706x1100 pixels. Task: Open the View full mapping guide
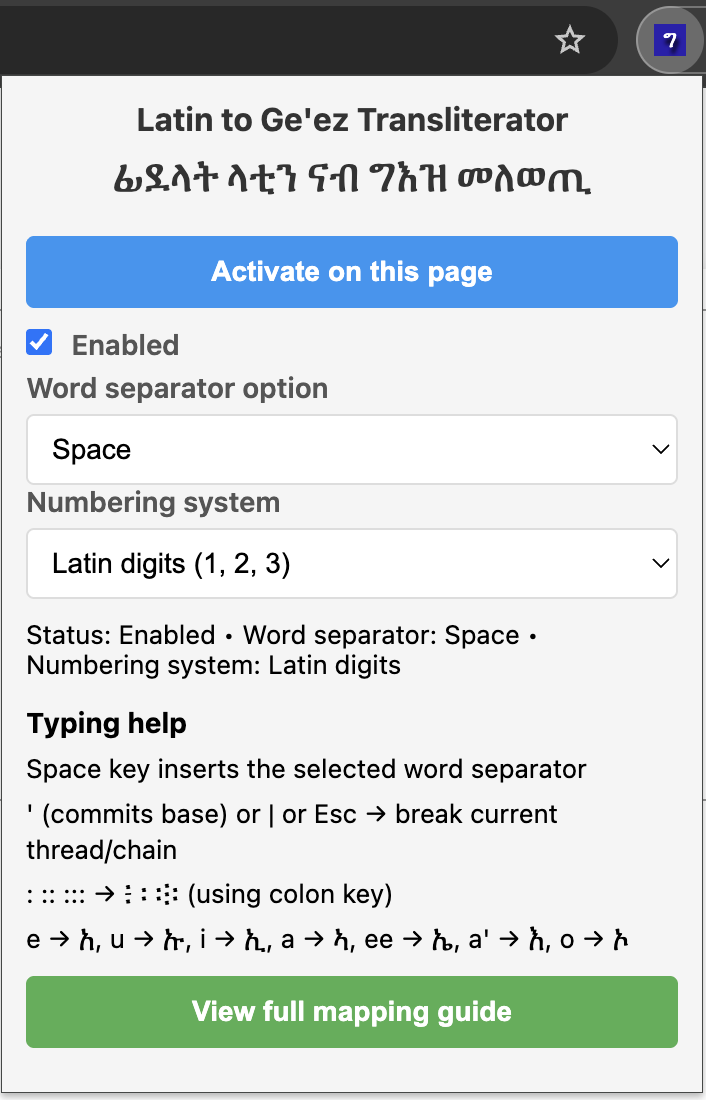(352, 1011)
